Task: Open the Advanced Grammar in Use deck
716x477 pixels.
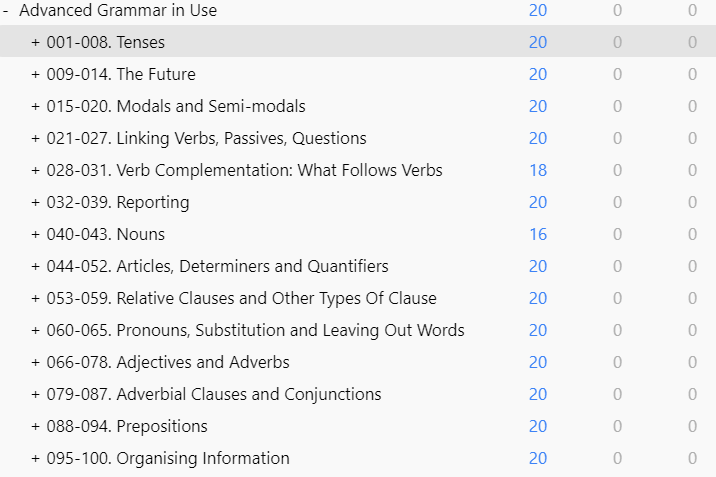Action: coord(118,10)
